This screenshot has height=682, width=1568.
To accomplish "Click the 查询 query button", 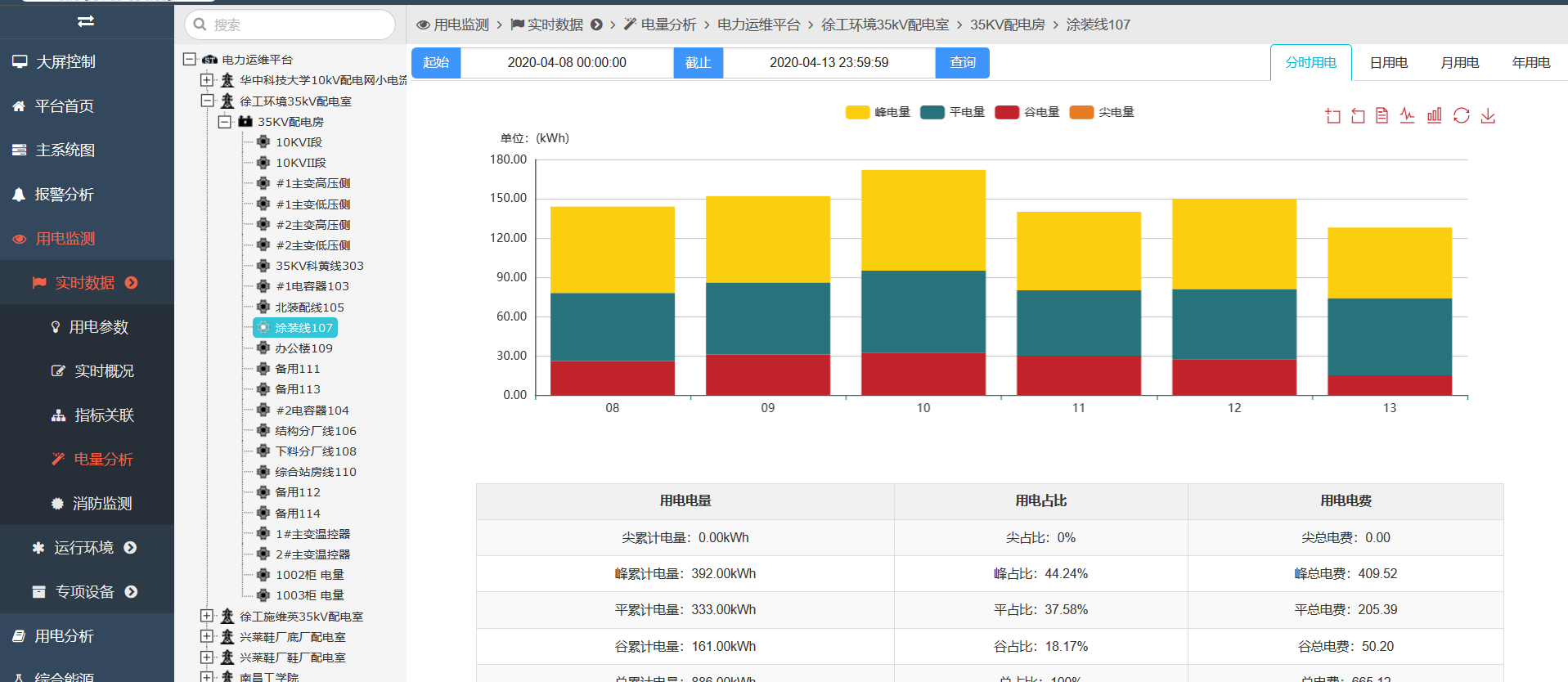I will (x=963, y=63).
